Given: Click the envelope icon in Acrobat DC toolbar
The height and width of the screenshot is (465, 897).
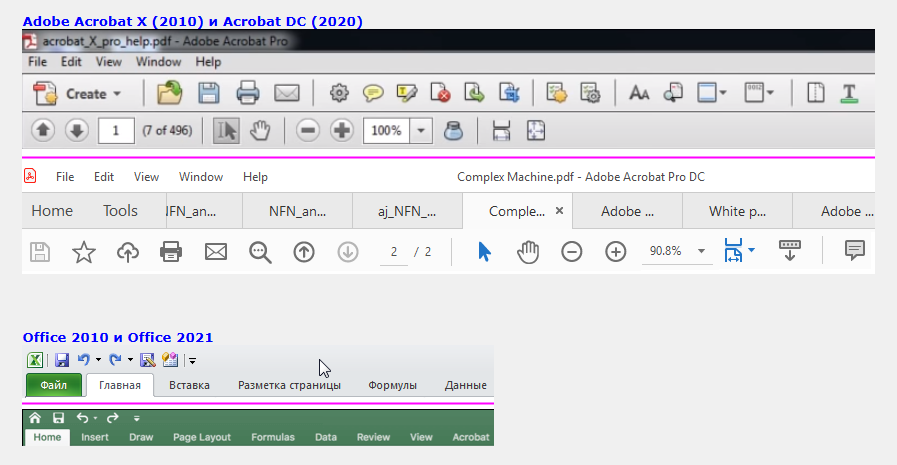Looking at the screenshot, I should [x=216, y=252].
